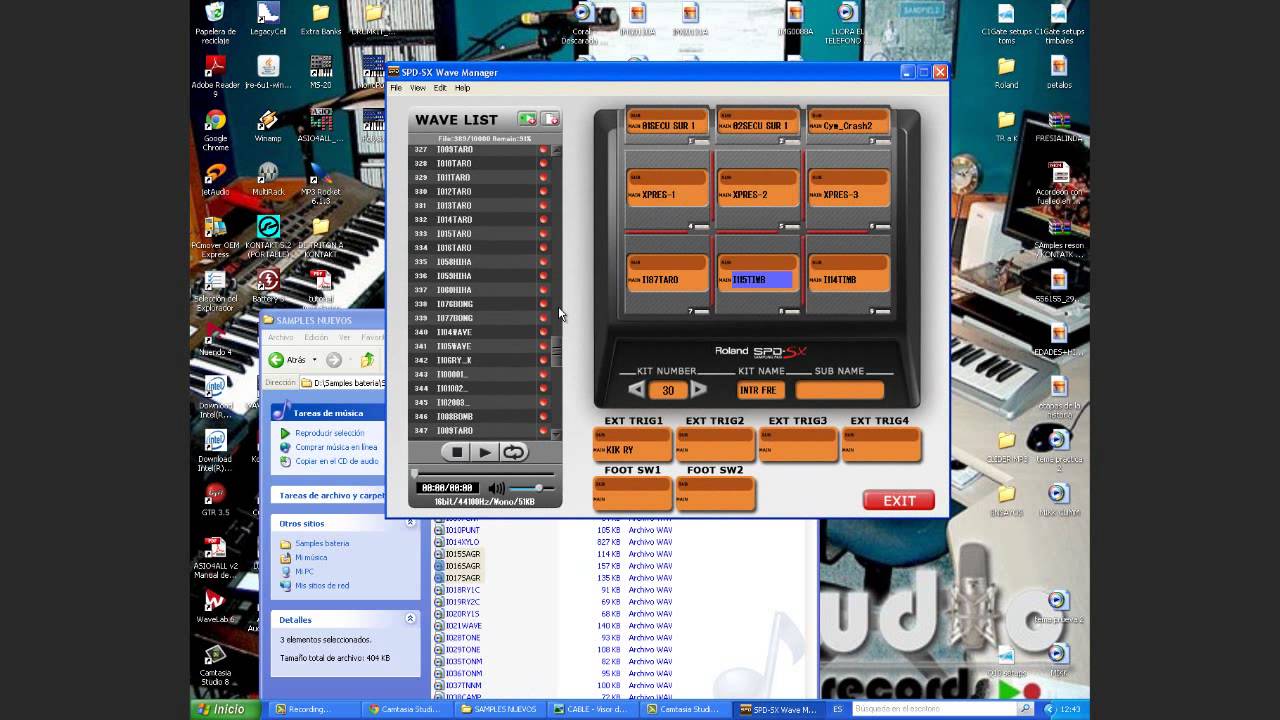Select wave row 346 I008BOMB
Viewport: 1280px width, 720px height.
pos(479,416)
